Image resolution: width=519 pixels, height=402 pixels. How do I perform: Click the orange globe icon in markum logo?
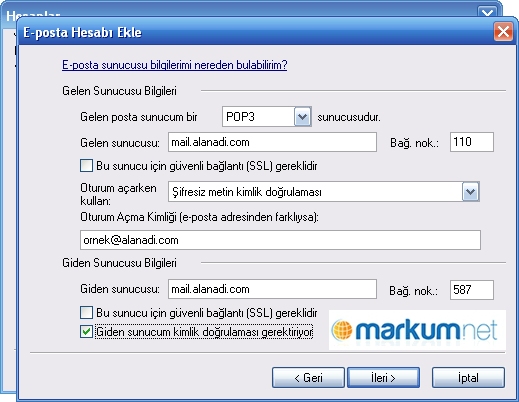coord(342,330)
